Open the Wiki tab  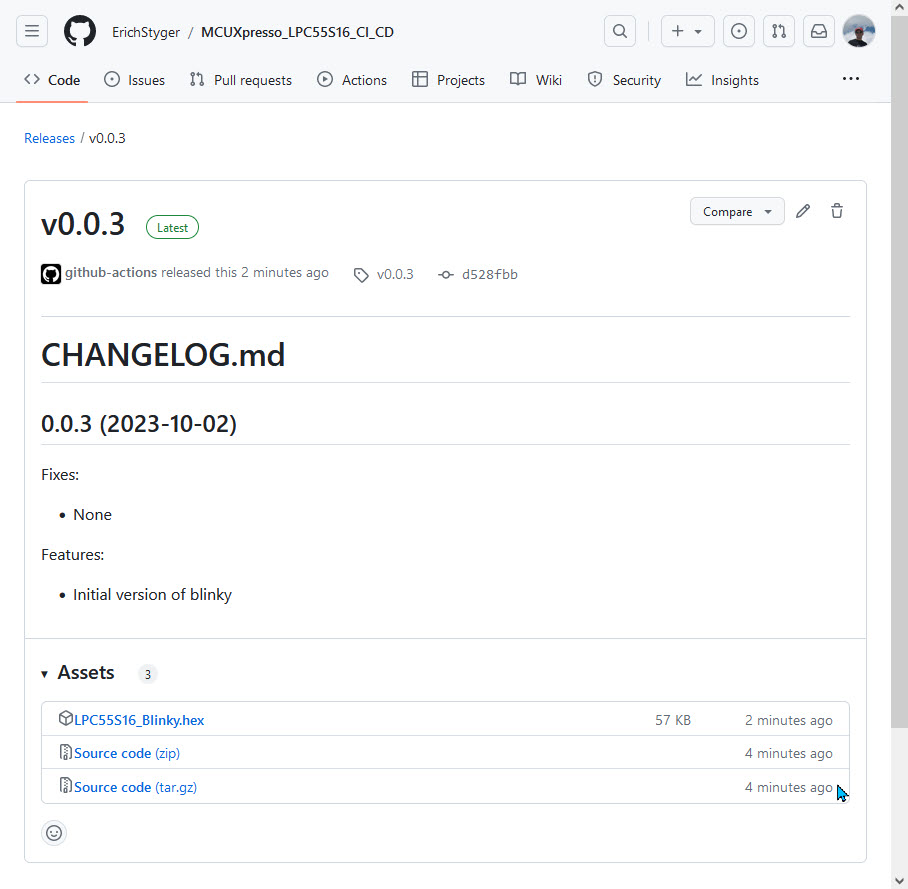pos(536,80)
